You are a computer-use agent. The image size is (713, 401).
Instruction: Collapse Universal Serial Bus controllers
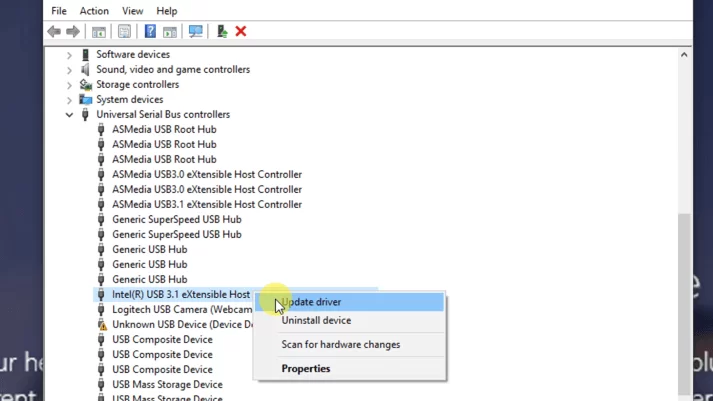tap(69, 115)
